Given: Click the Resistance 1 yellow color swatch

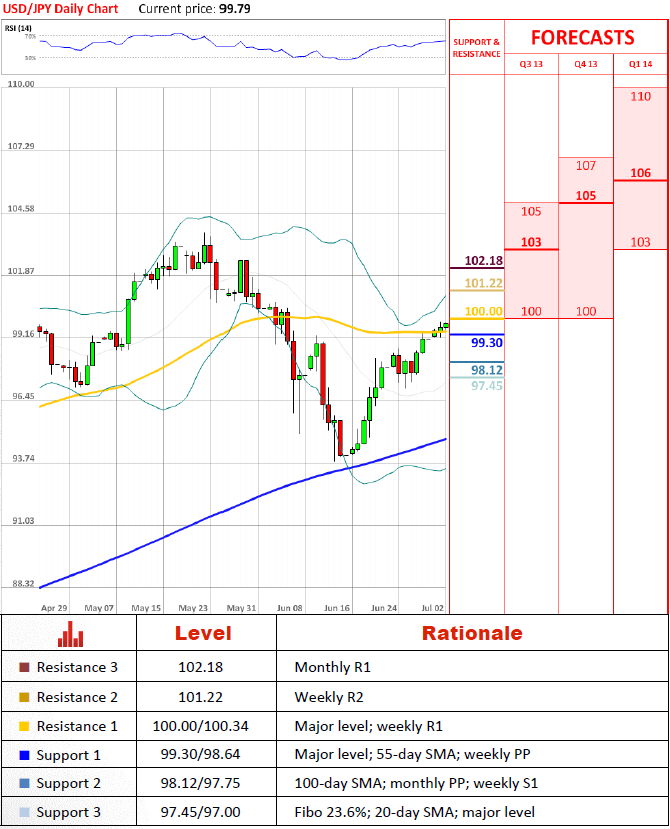Looking at the screenshot, I should click(24, 726).
